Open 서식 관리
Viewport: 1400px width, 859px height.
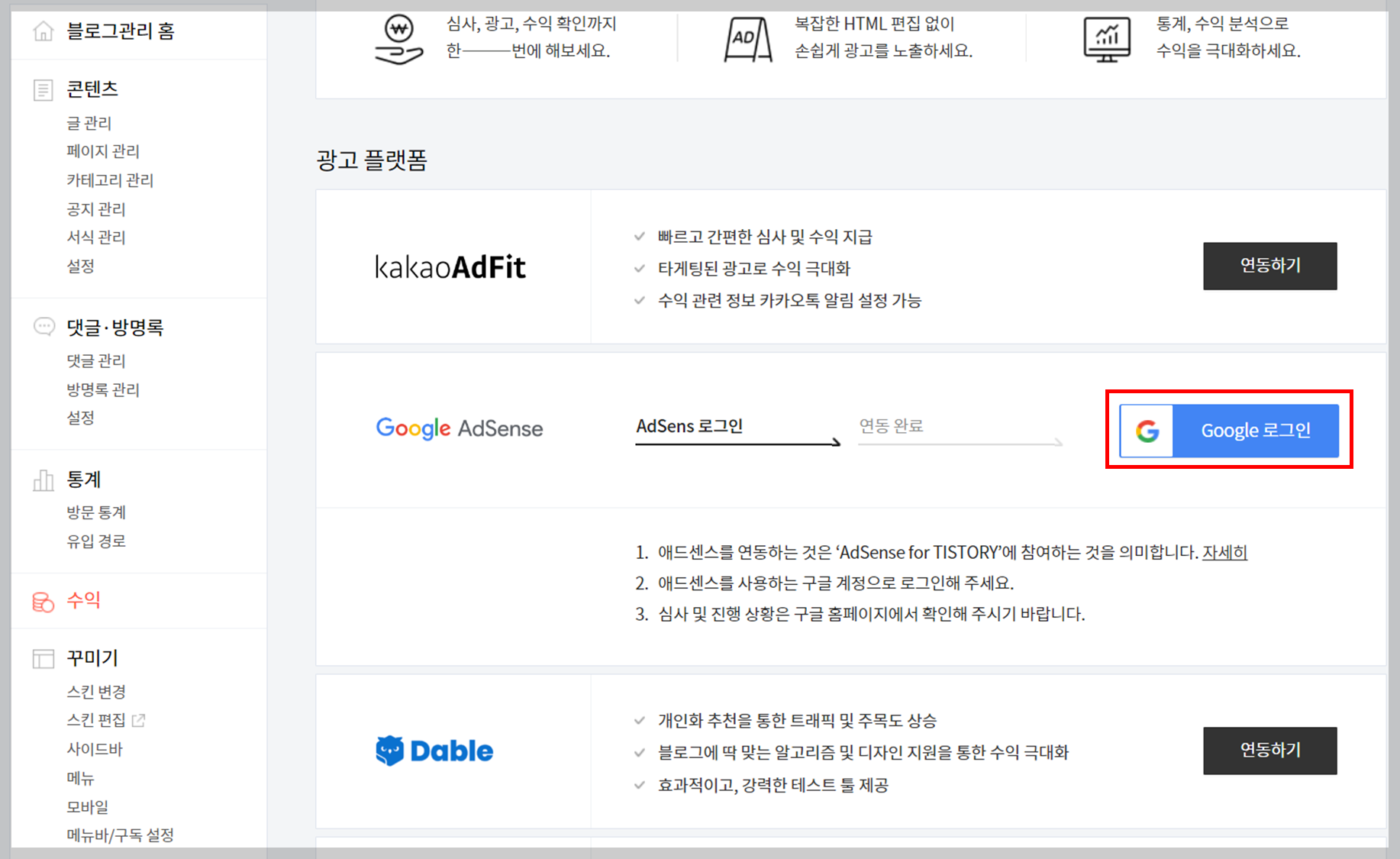click(96, 237)
